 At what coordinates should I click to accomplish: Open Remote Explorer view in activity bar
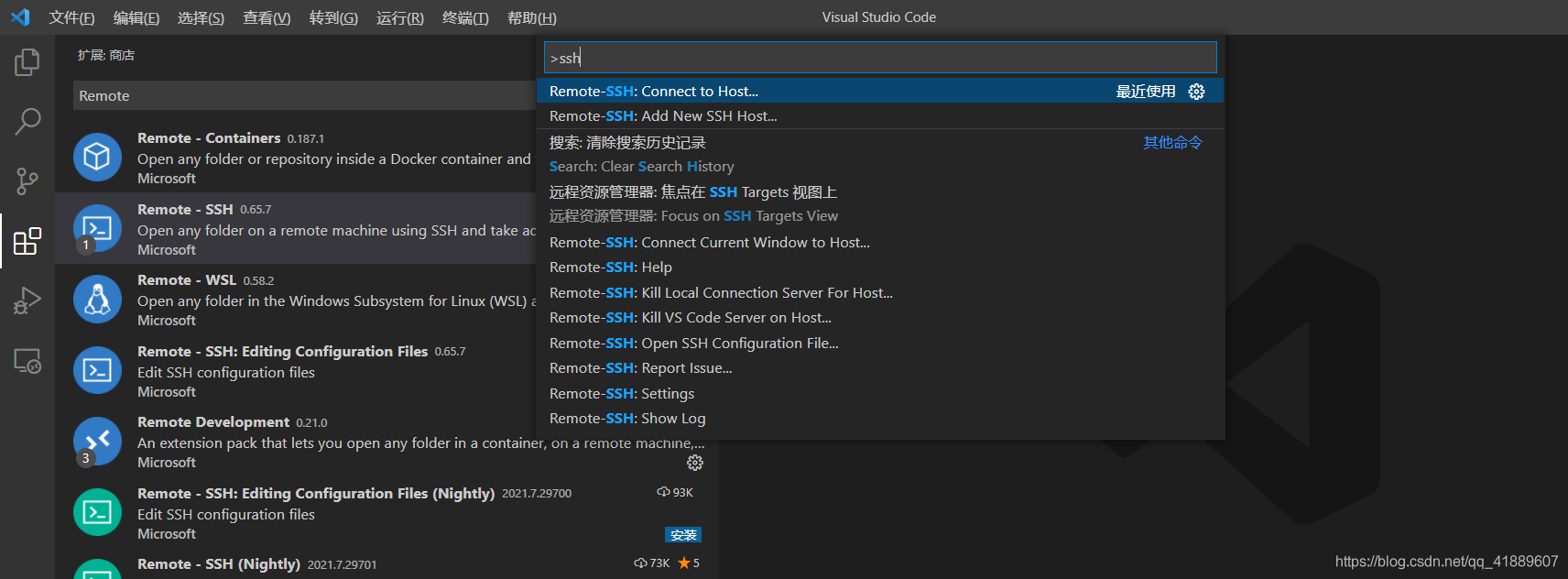27,361
